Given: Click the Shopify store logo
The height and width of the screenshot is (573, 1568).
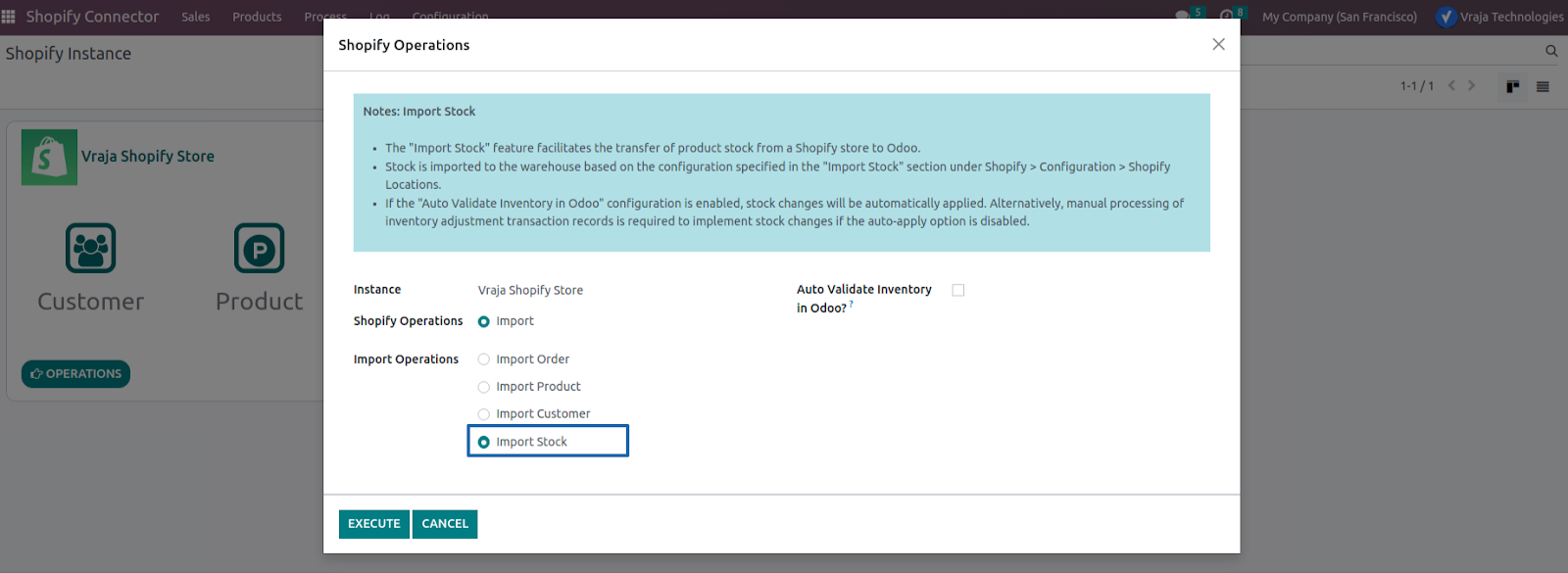Looking at the screenshot, I should pos(49,157).
